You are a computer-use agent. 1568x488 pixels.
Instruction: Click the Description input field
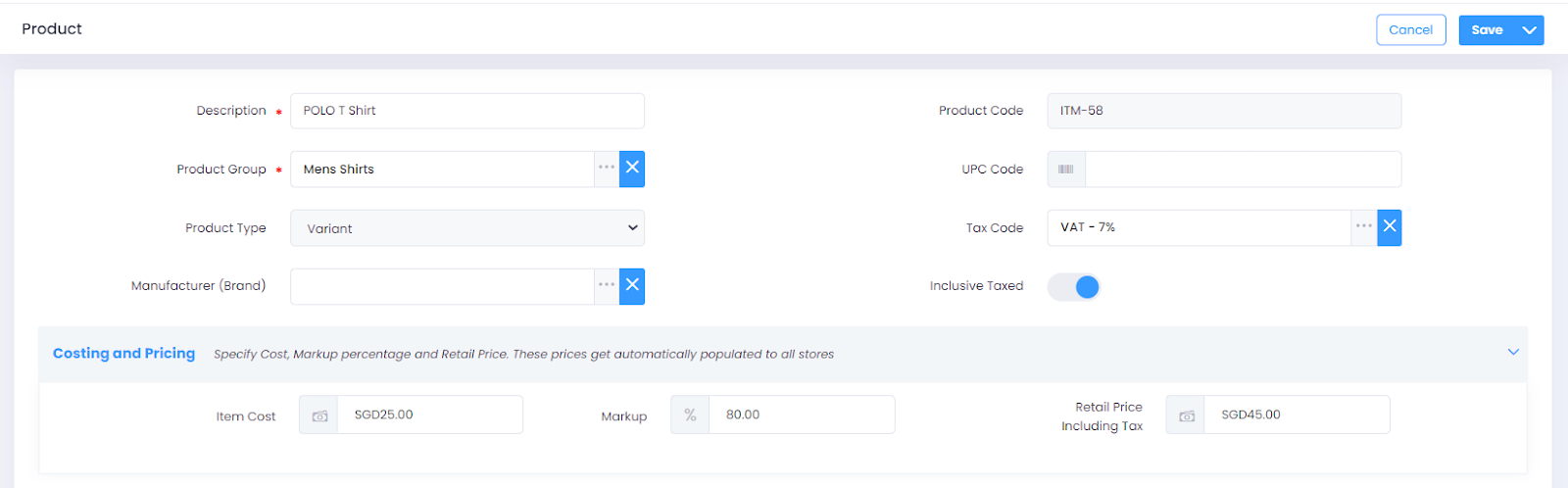467,111
